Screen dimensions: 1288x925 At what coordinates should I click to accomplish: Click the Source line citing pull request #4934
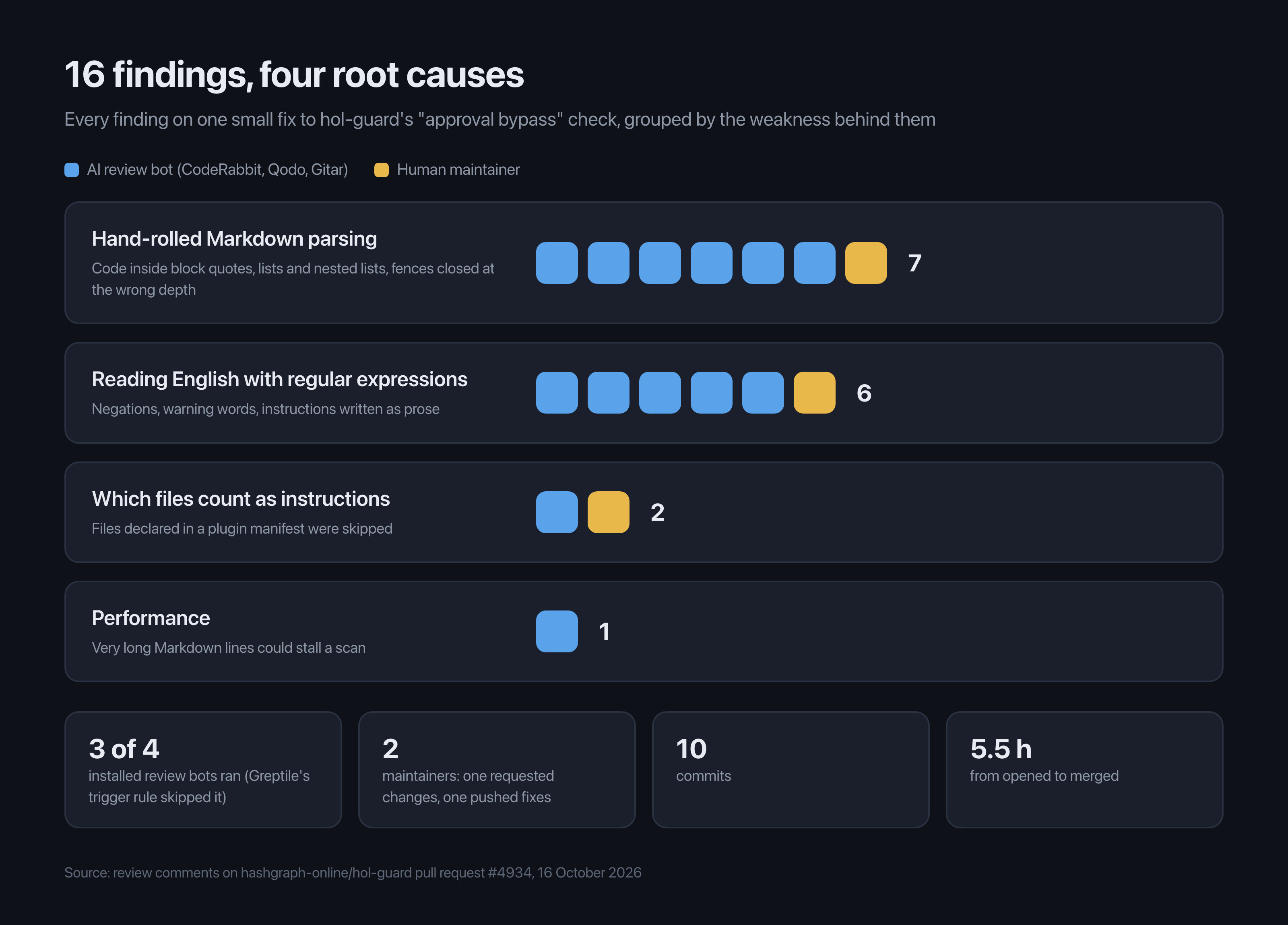click(x=353, y=873)
